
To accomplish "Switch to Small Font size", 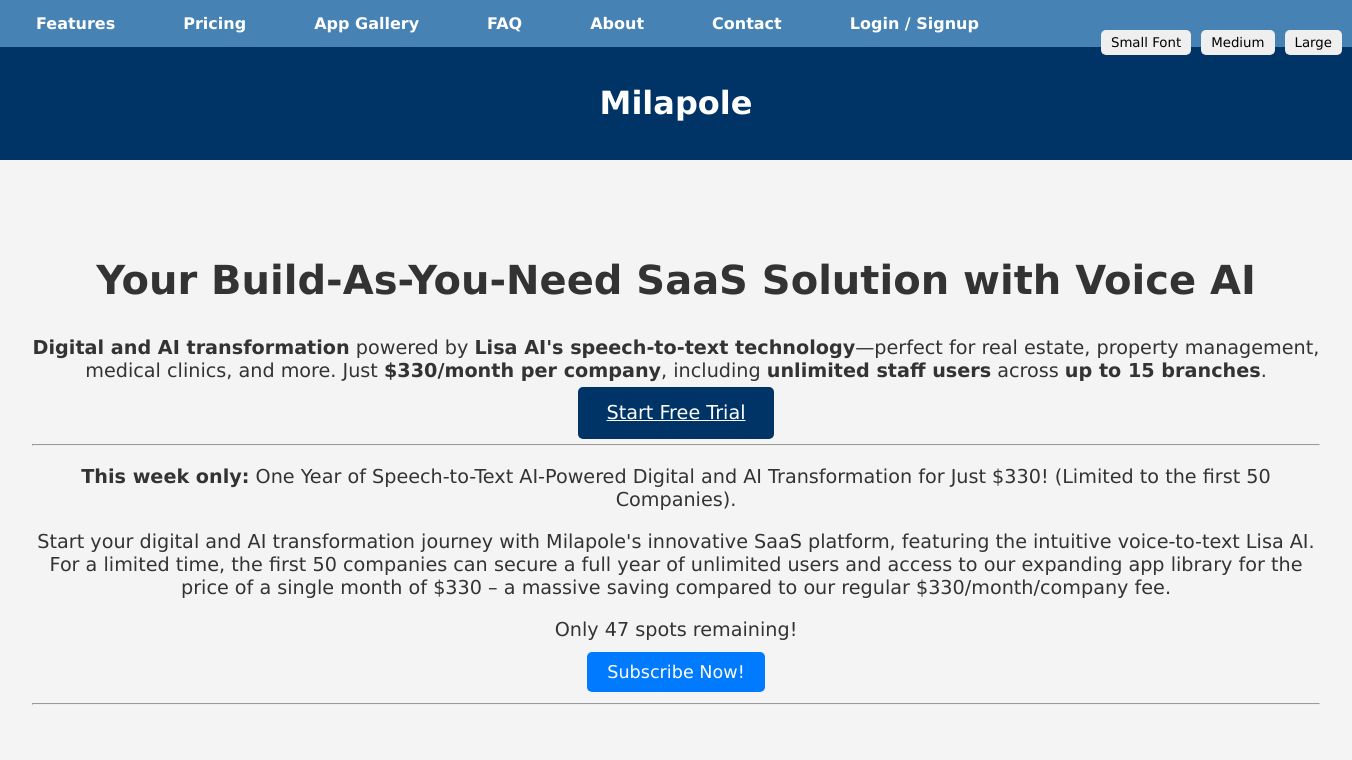I will pos(1145,42).
